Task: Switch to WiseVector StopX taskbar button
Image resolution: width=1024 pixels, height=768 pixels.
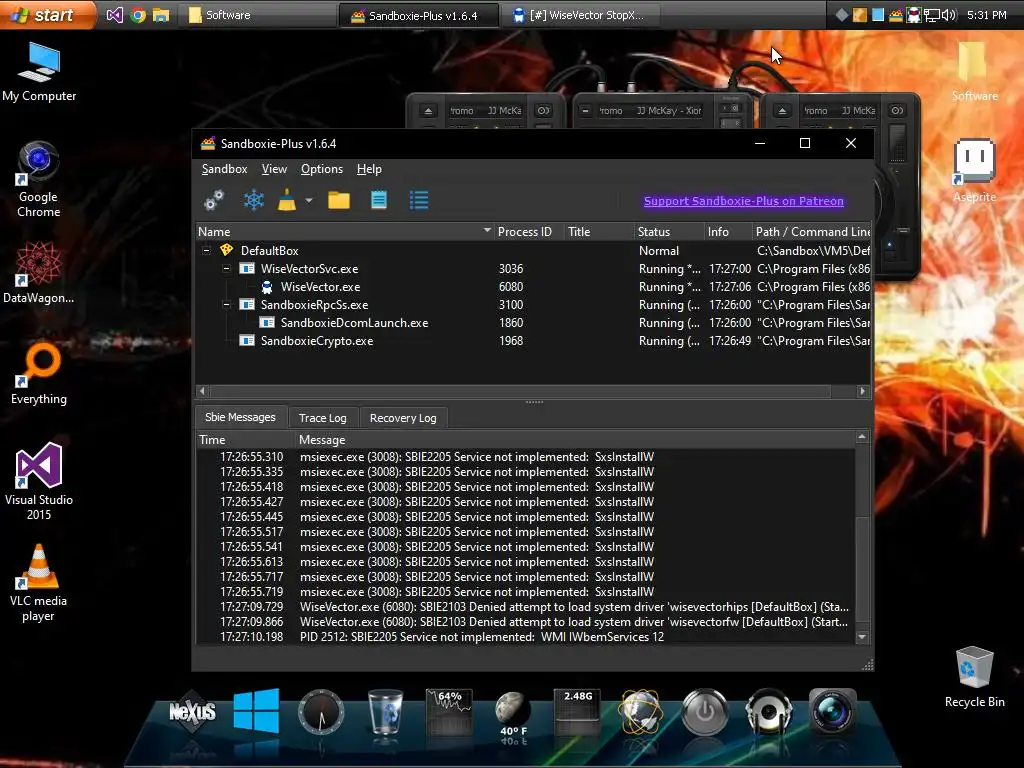Action: click(581, 15)
